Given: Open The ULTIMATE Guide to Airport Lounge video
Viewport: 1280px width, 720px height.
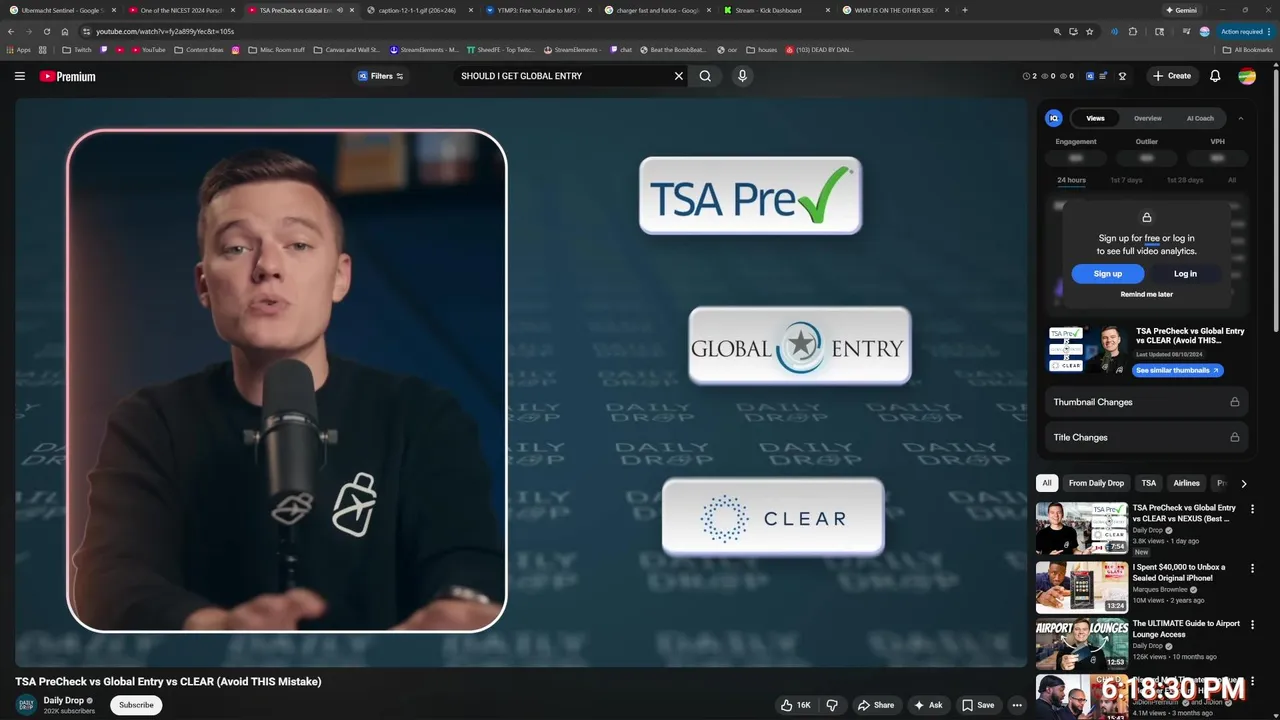Looking at the screenshot, I should tap(1081, 644).
